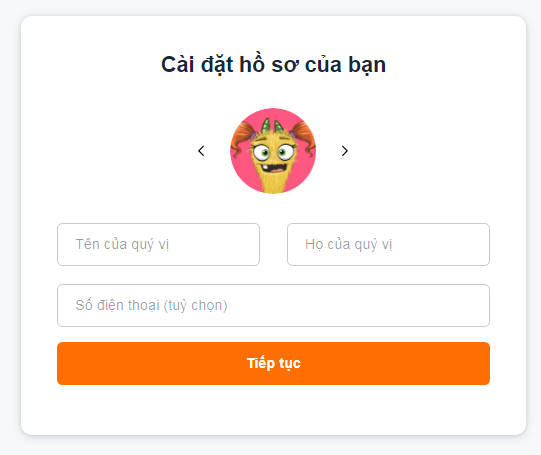The width and height of the screenshot is (541, 455).
Task: Continue to the next profile setup step
Action: pos(273,363)
